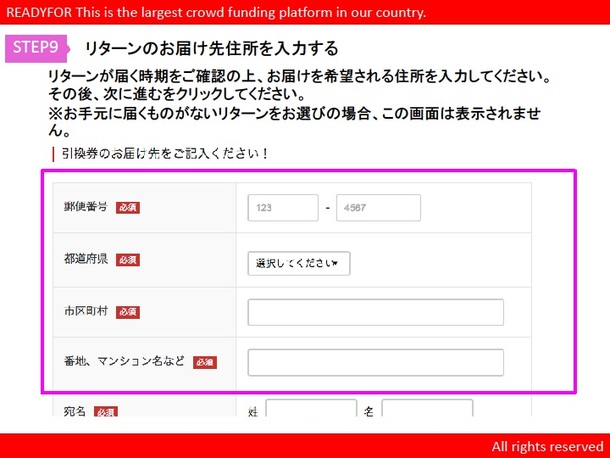The height and width of the screenshot is (458, 610).
Task: Click the 都道府県 field label
Action: coord(86,259)
